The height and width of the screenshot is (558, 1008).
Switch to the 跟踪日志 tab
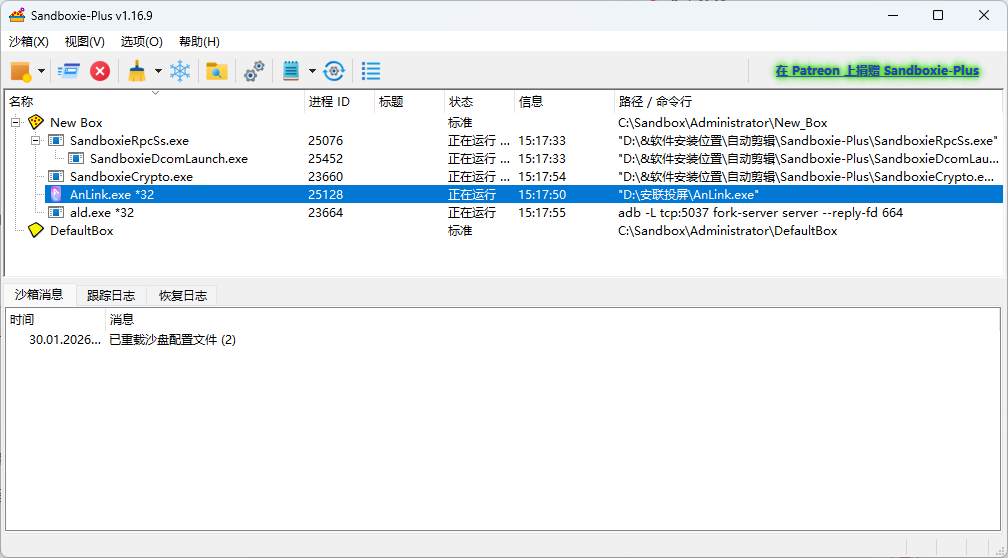110,296
